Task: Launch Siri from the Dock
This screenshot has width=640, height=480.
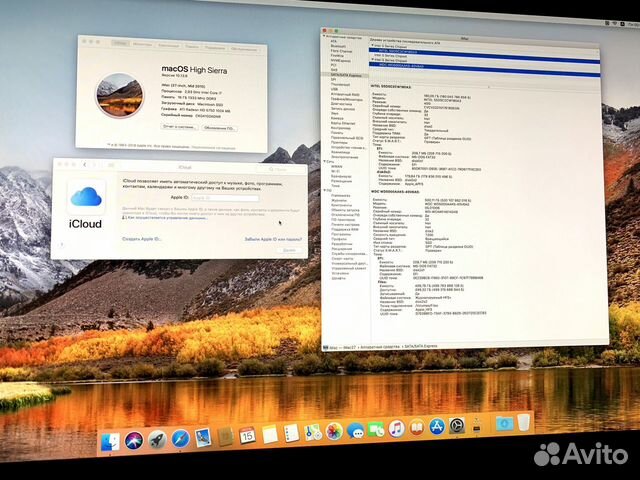Action: tap(134, 441)
